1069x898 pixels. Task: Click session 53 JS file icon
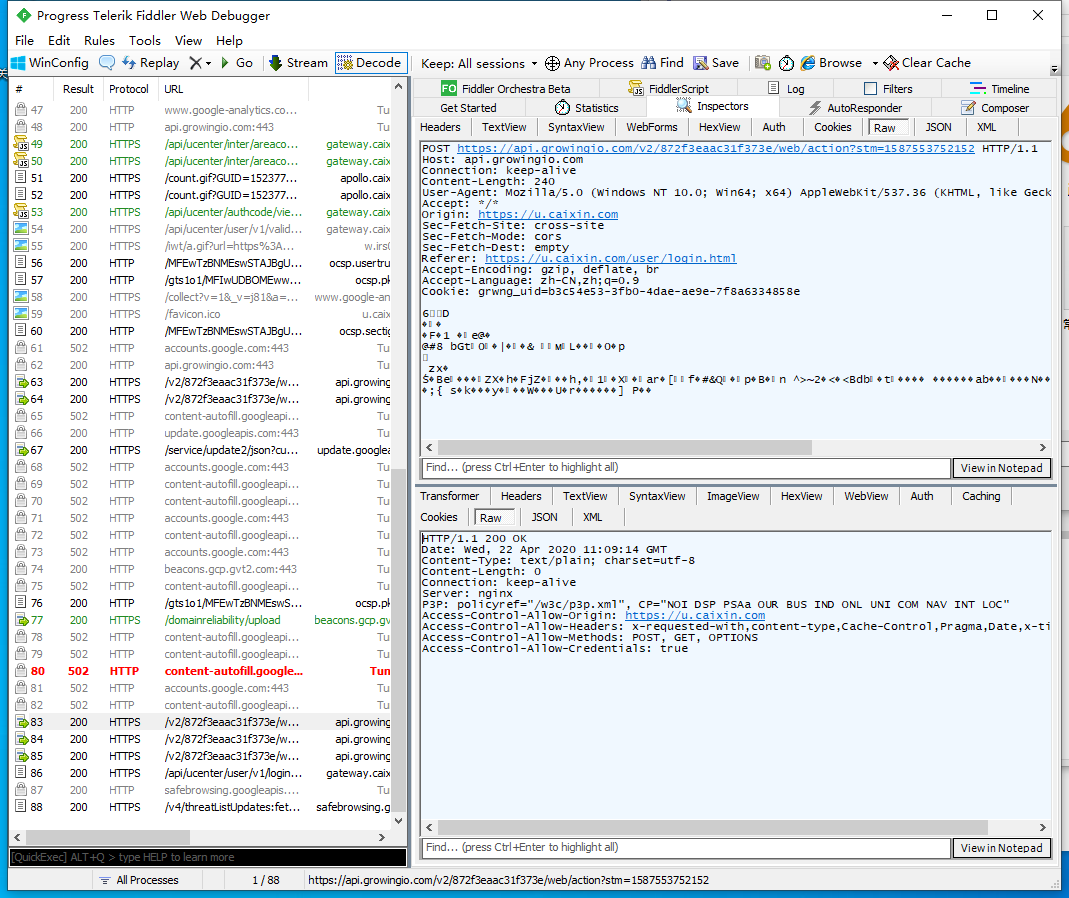tap(21, 212)
